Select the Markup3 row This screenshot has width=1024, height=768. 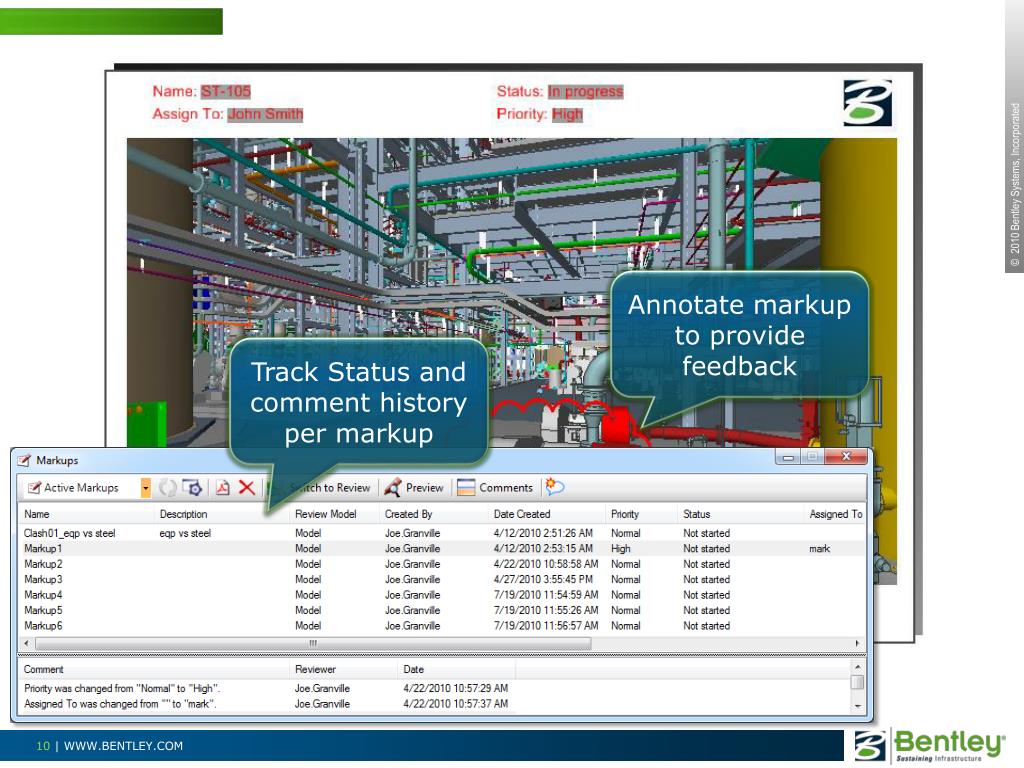pos(442,579)
